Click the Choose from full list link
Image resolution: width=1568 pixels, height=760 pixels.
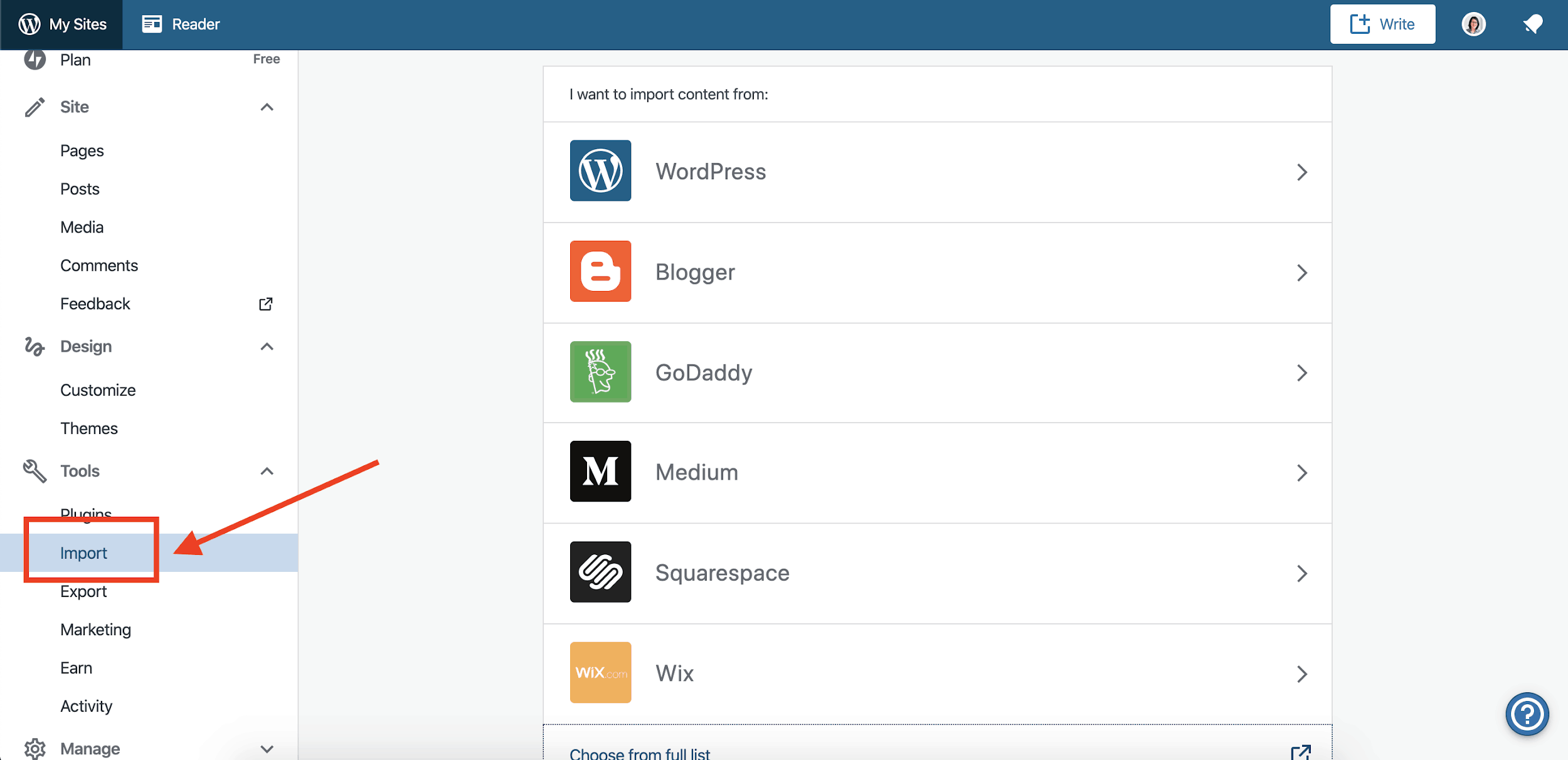(x=640, y=753)
